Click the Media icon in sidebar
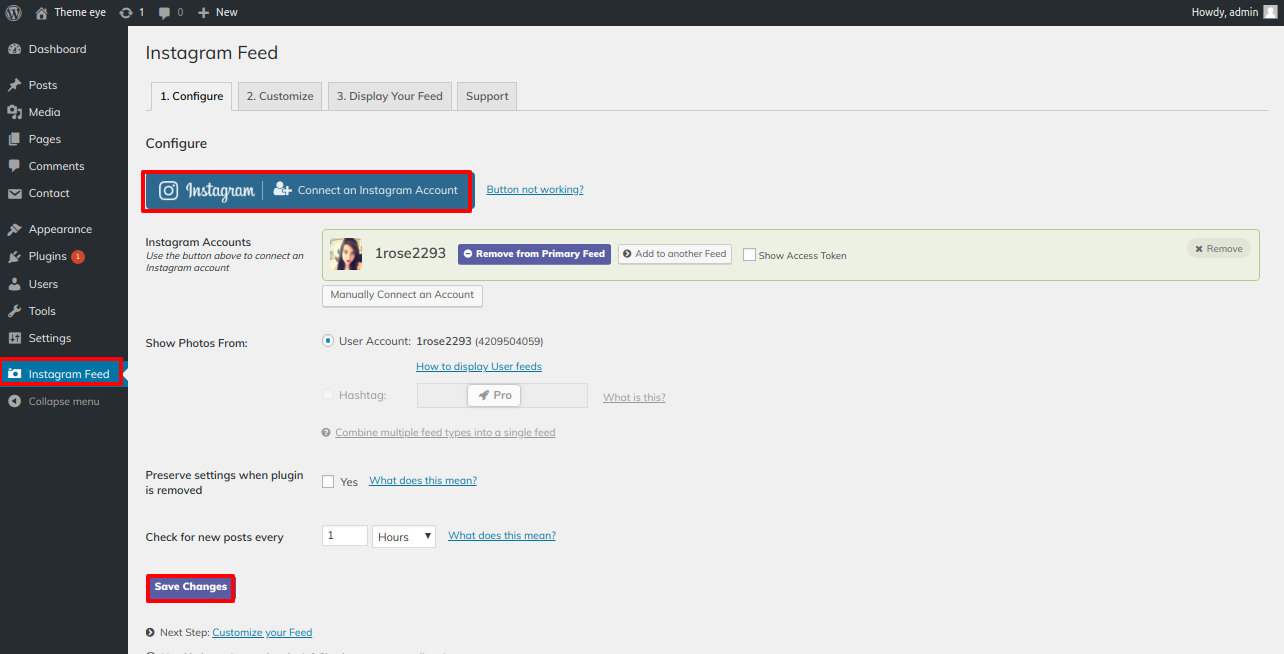 point(15,112)
